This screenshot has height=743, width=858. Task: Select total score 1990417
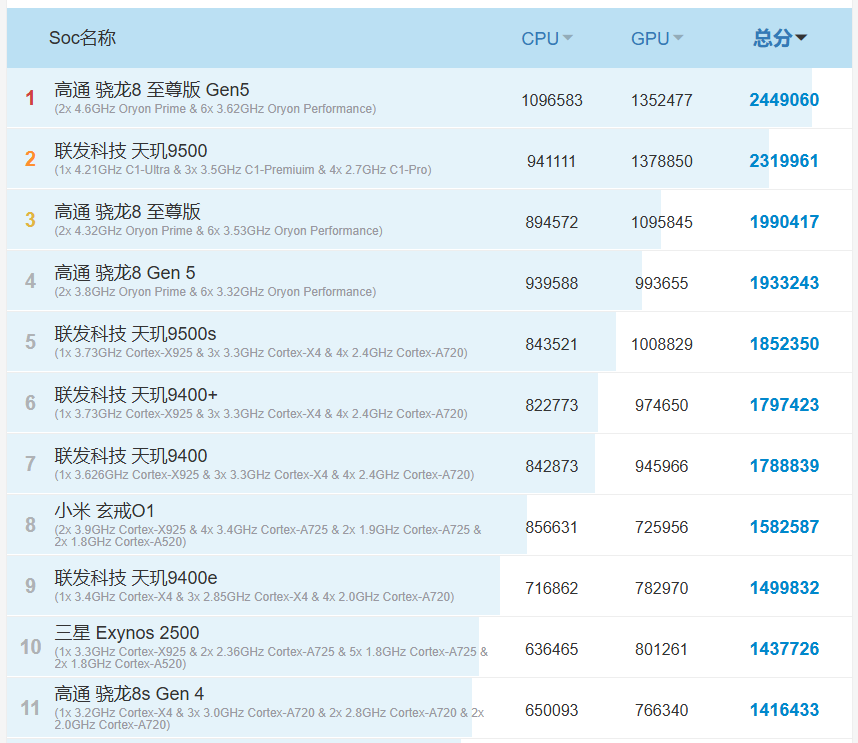(x=784, y=222)
